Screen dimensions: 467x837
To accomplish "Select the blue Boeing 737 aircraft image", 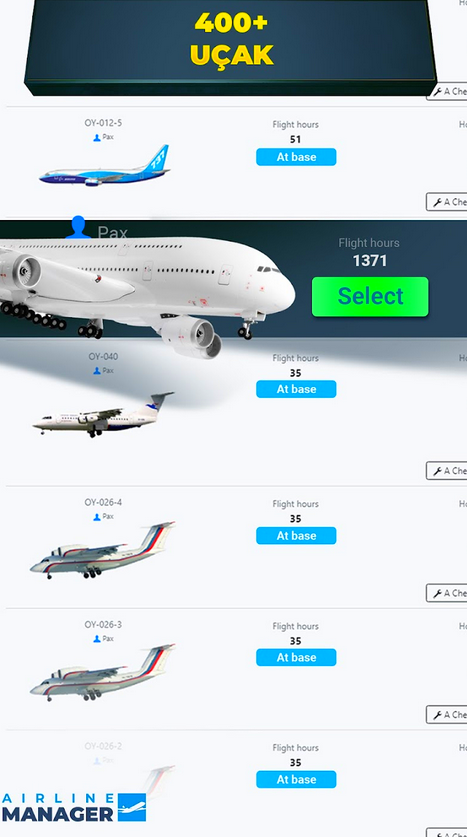I will [105, 166].
